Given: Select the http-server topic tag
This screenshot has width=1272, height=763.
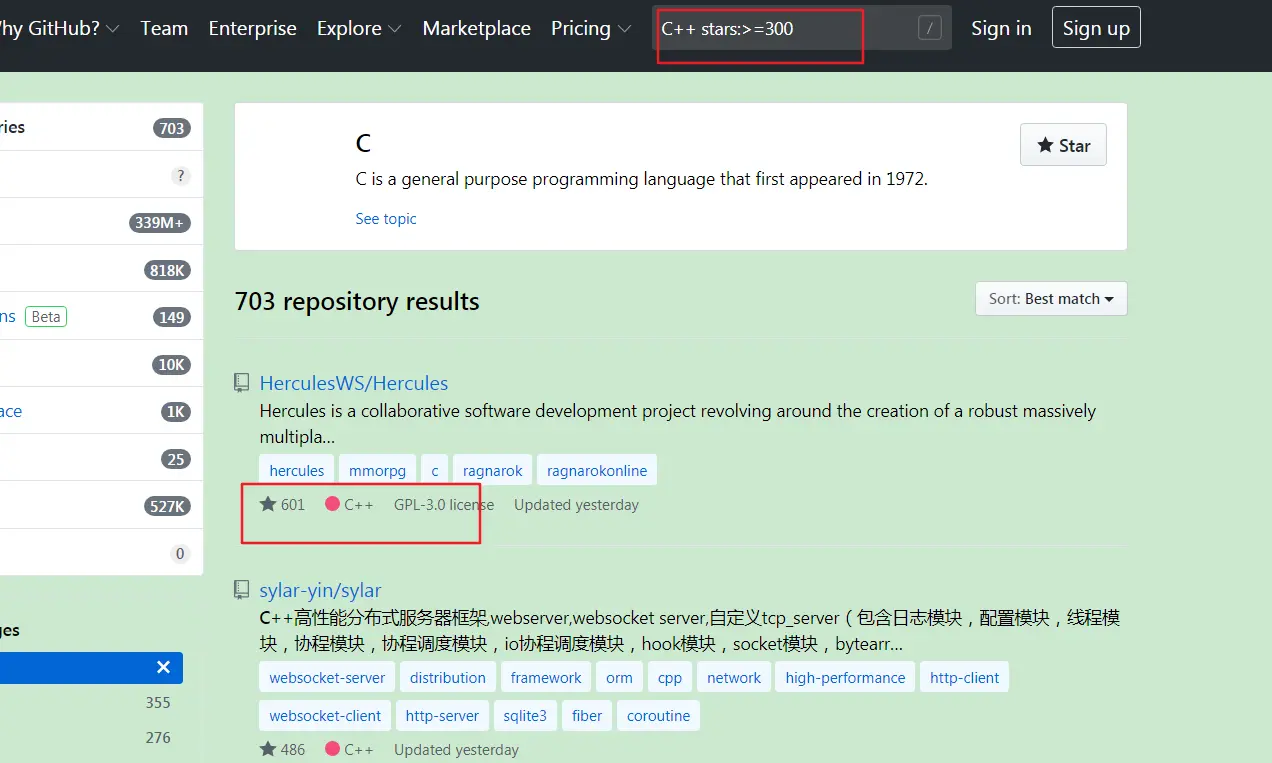Looking at the screenshot, I should (x=442, y=716).
